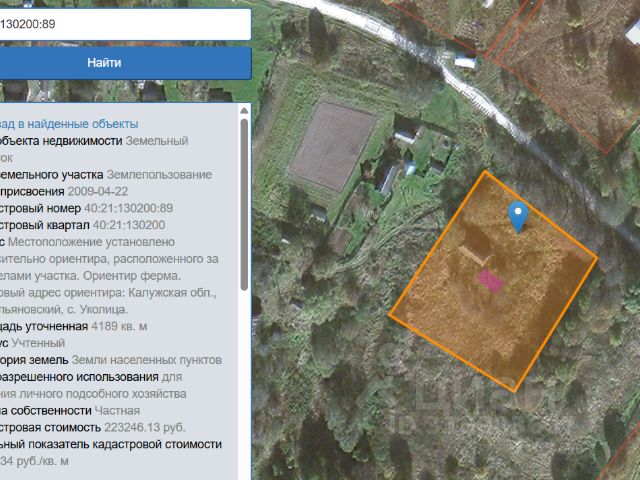Click the white roofed building by the road

465,62
